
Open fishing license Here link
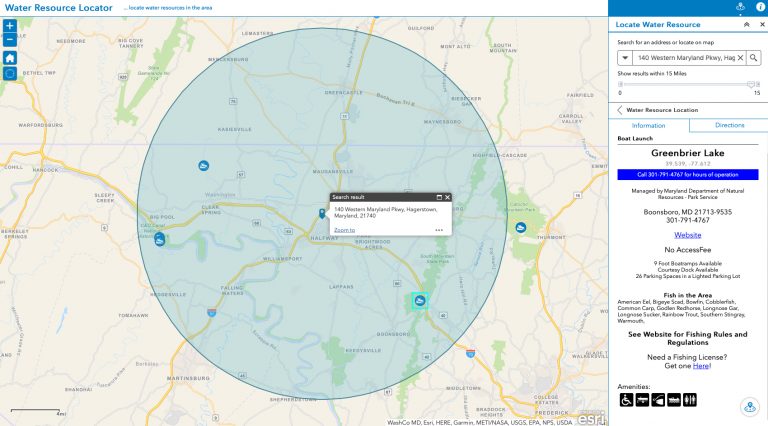point(701,366)
